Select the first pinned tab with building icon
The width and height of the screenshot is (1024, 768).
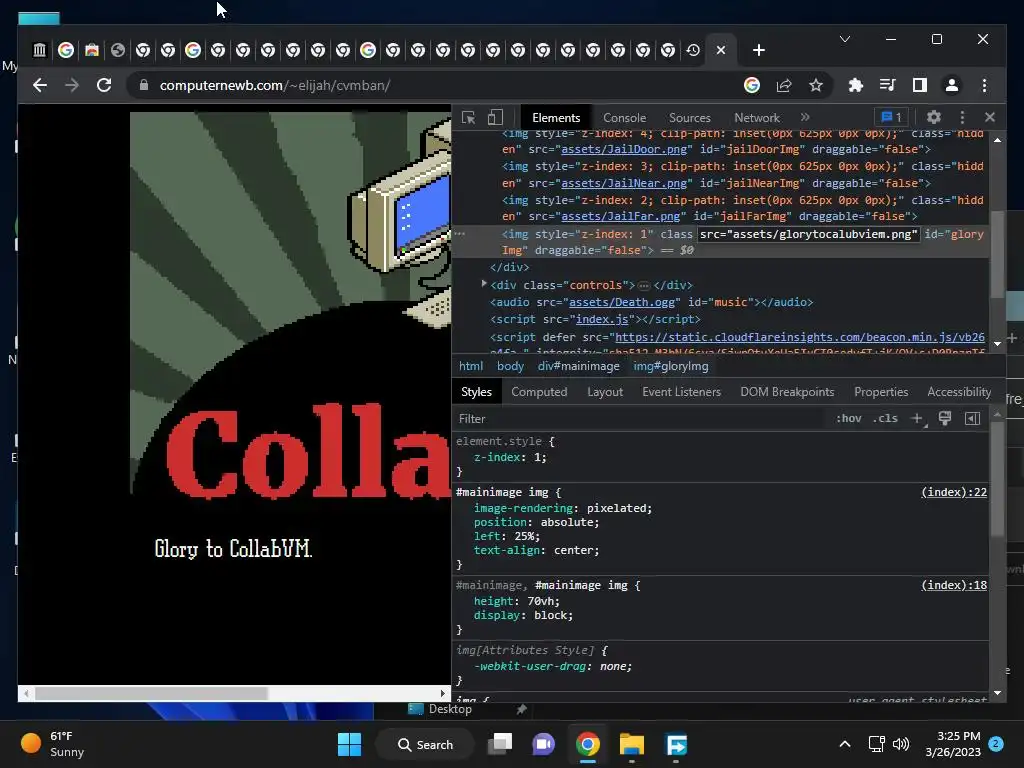point(40,50)
